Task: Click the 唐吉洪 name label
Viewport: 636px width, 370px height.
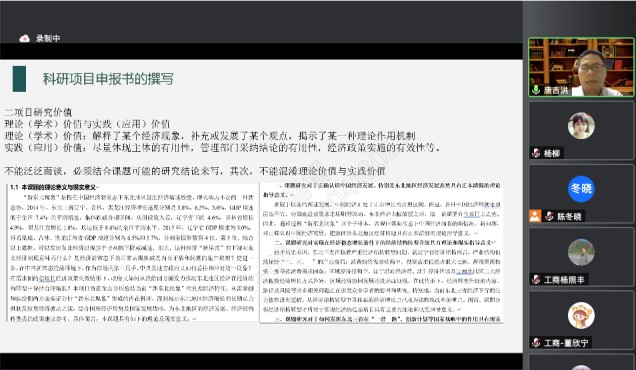Action: [556, 90]
